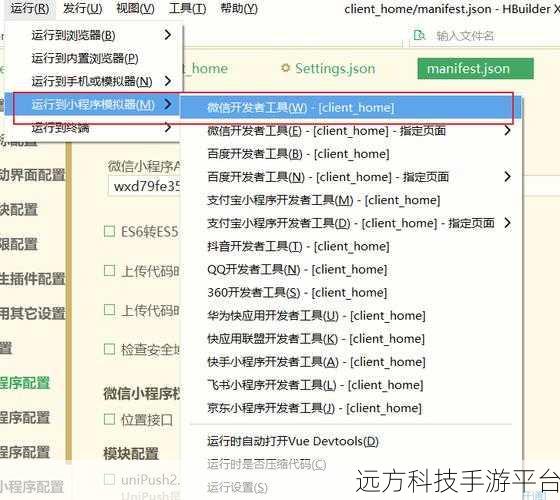Run with 京东小程序开发者工具(J)

351,408
